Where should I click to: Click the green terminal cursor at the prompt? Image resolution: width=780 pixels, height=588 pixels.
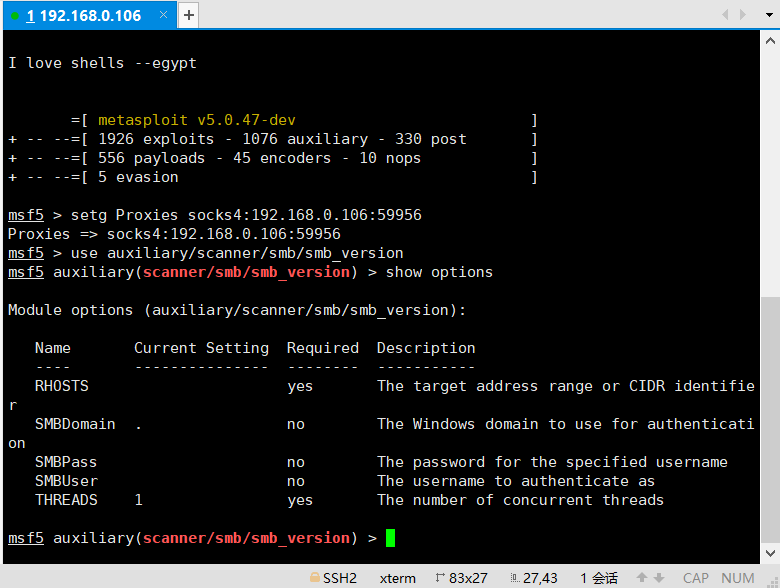390,538
